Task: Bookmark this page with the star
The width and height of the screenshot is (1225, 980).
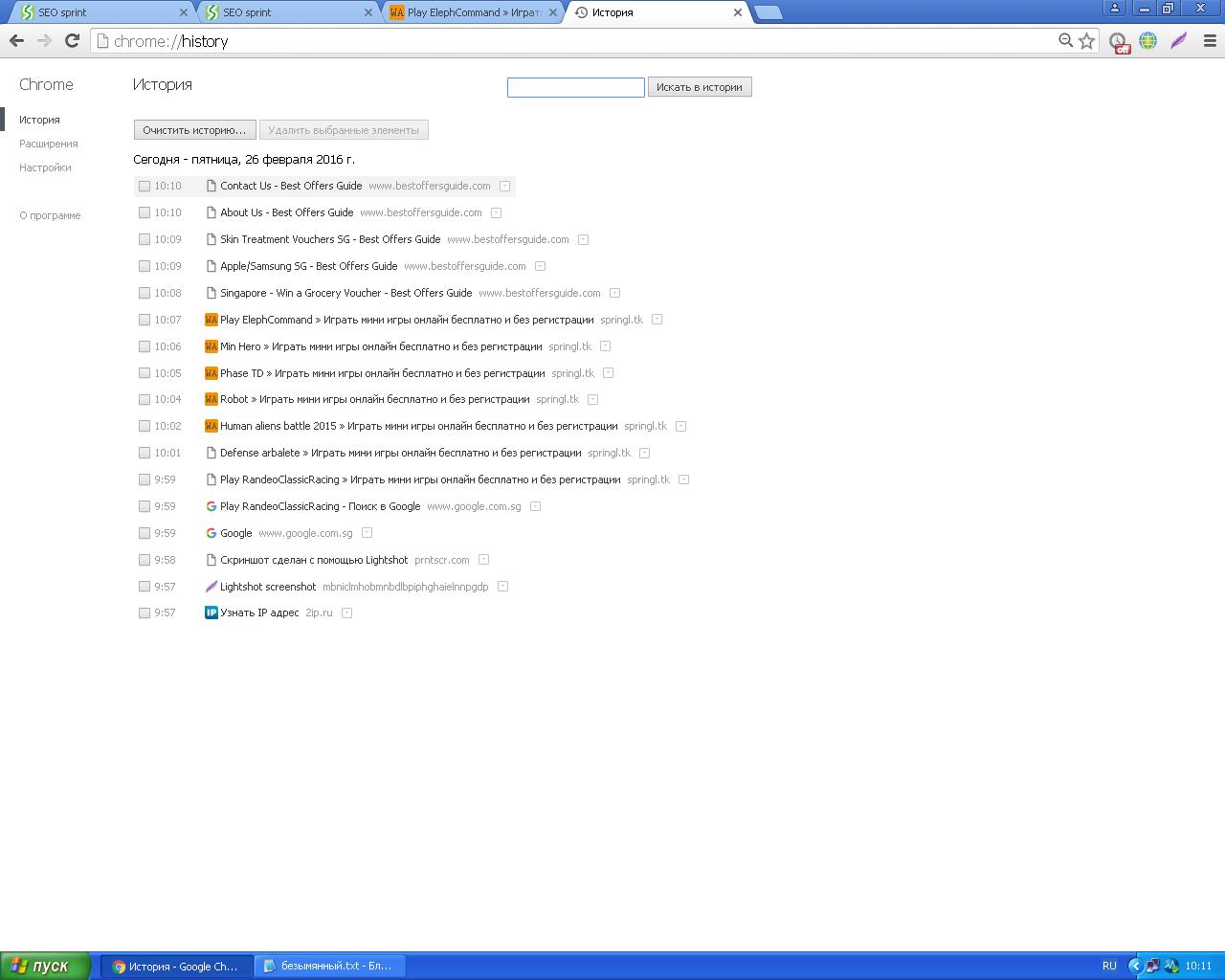Action: [x=1086, y=41]
